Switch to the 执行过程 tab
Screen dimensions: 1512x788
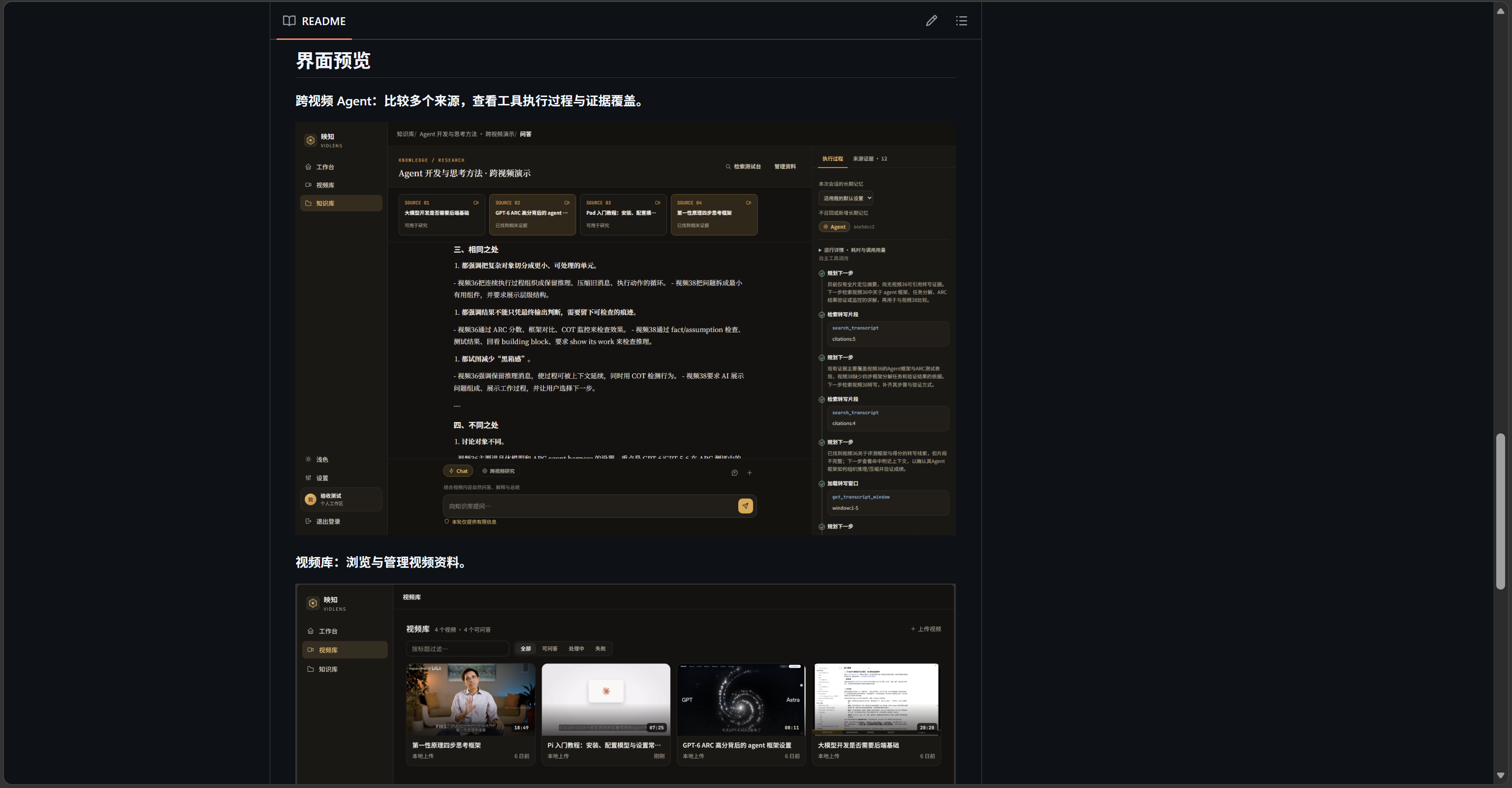pos(832,159)
